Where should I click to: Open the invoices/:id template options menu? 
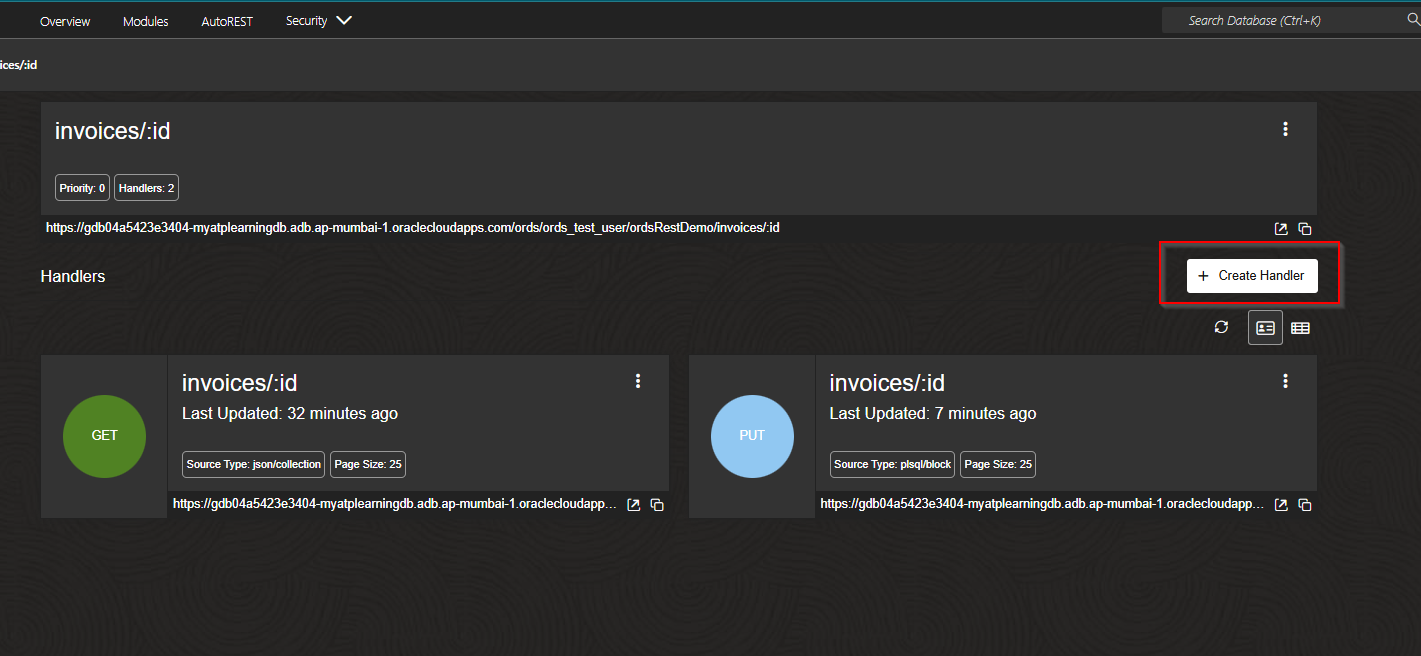point(1285,129)
